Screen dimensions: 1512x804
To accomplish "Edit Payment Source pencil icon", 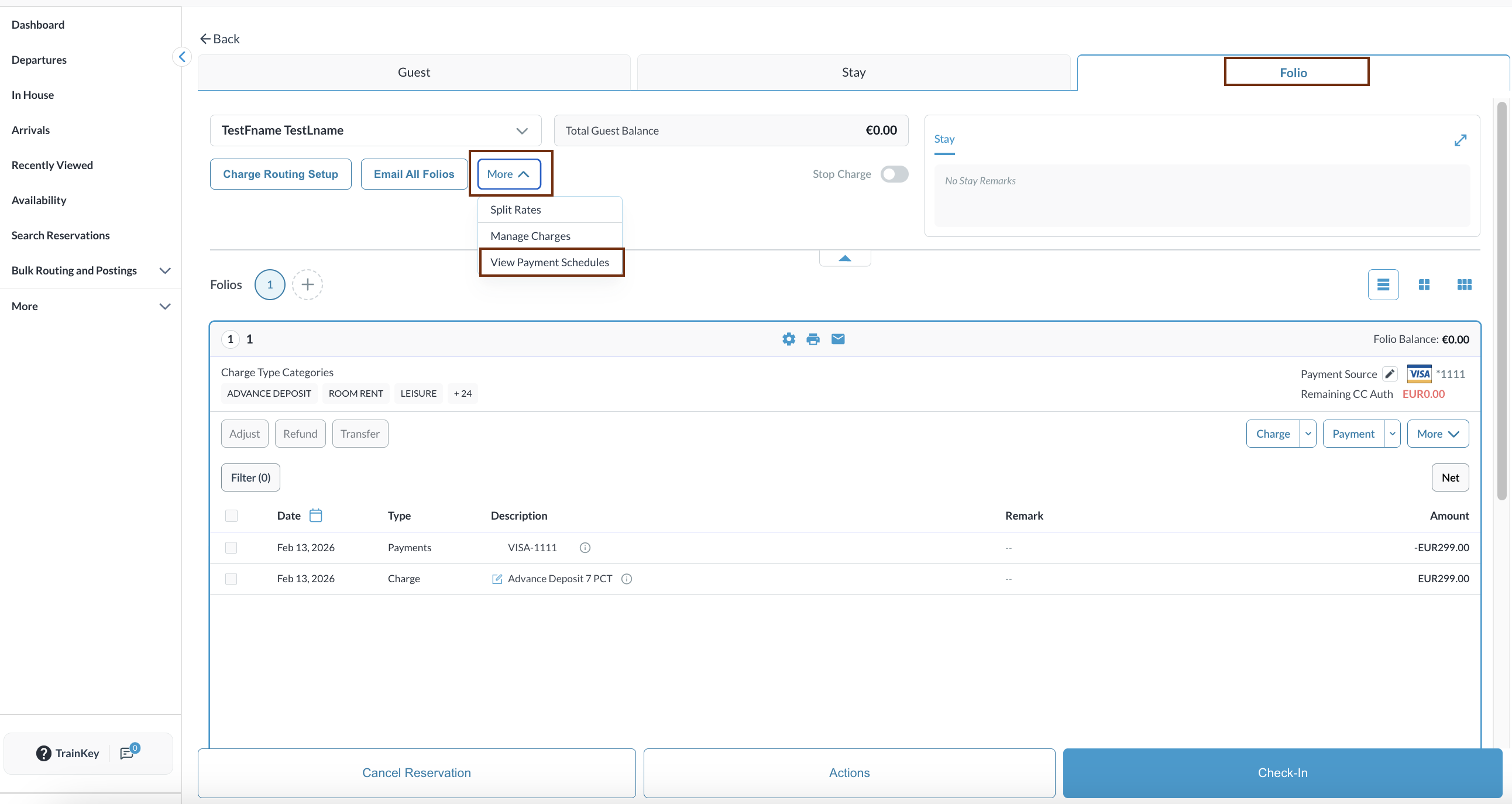I will [1389, 374].
